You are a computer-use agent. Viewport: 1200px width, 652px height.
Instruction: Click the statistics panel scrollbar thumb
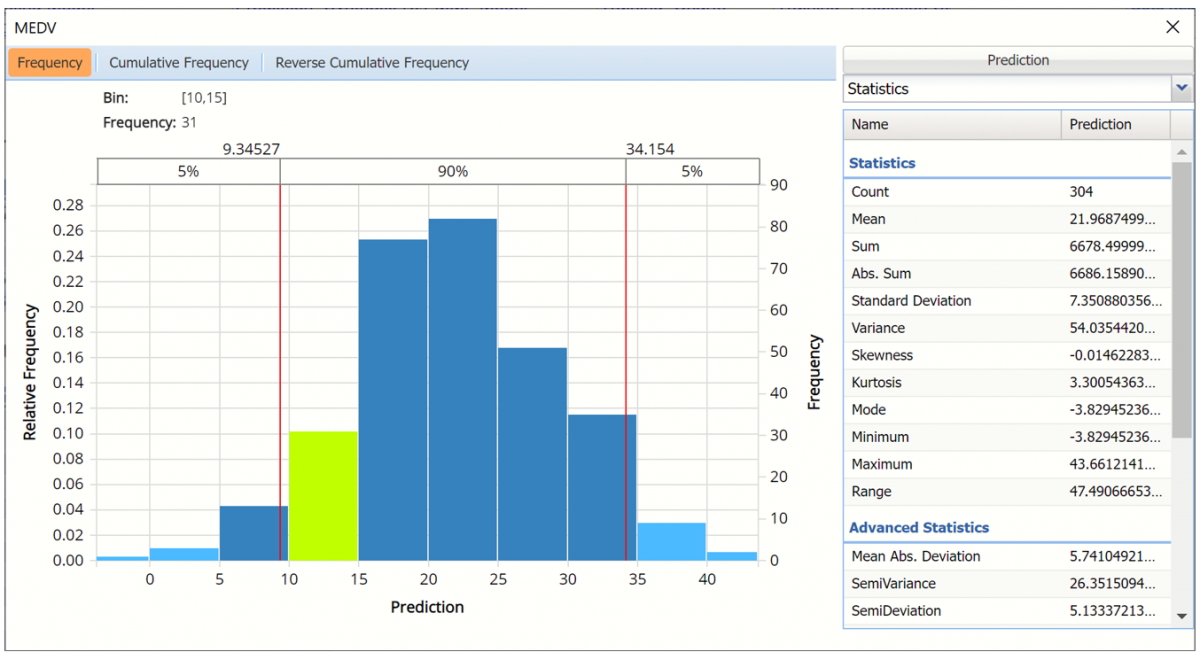point(1182,300)
